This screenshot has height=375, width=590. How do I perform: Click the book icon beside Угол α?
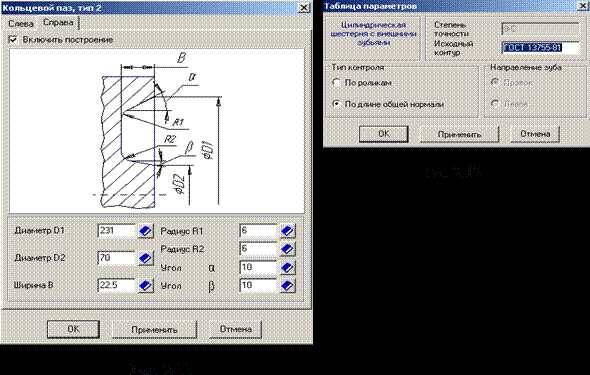(x=287, y=267)
